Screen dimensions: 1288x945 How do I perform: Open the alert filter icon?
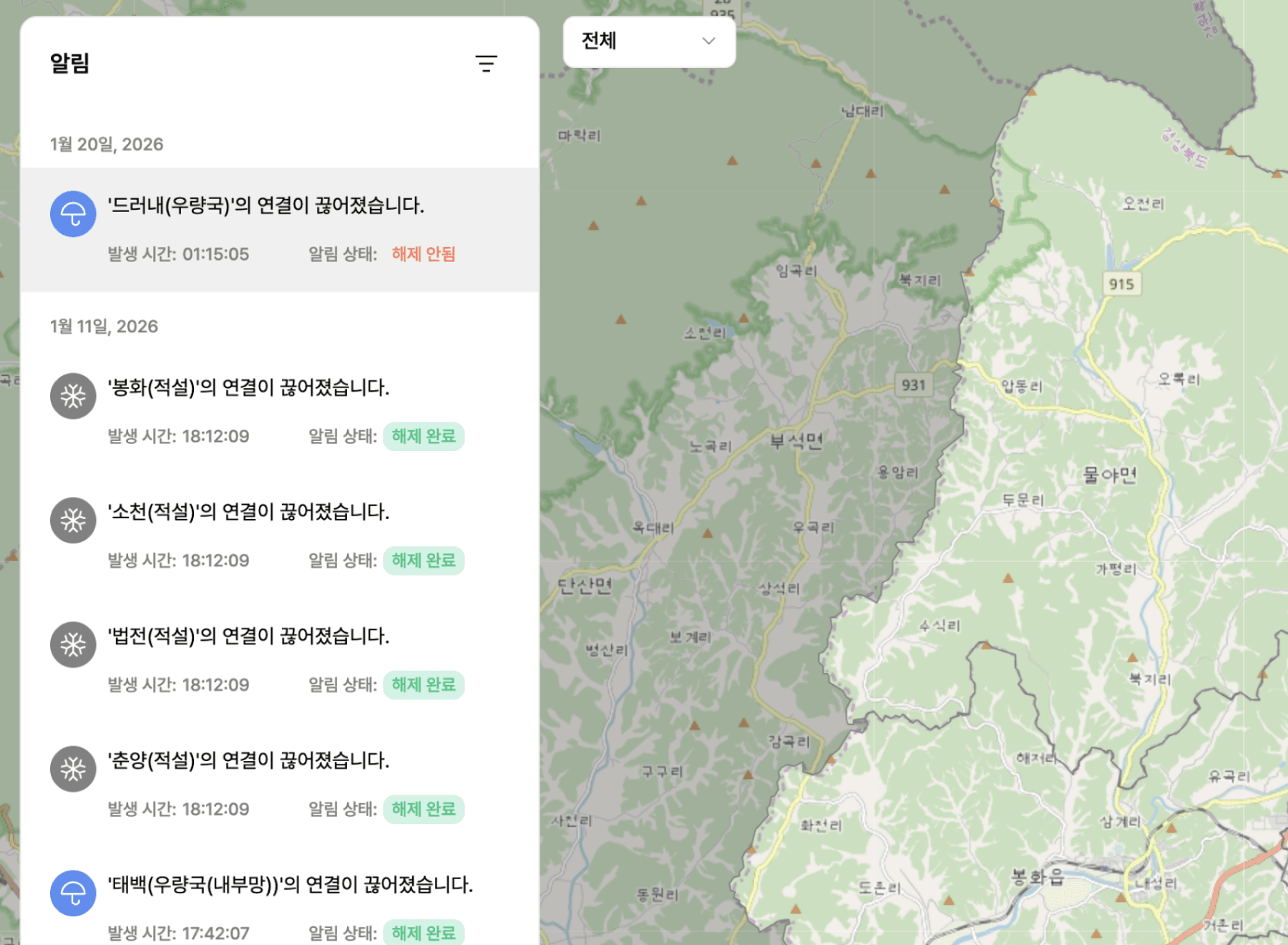[x=486, y=64]
